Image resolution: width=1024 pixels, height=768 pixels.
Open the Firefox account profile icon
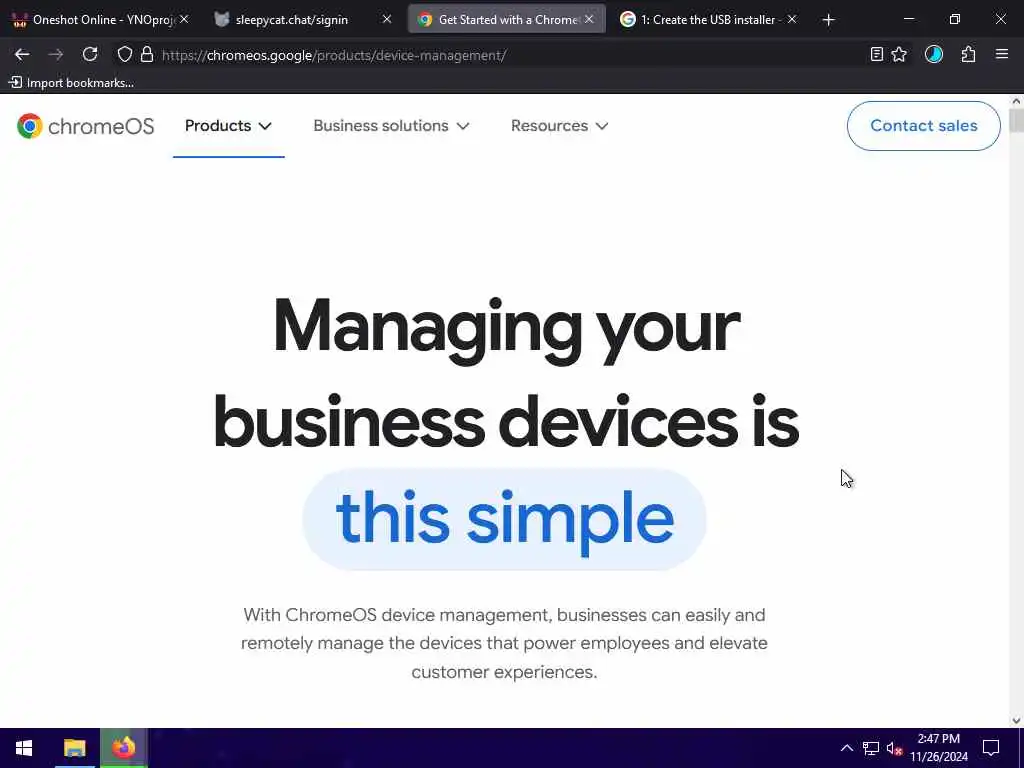tap(934, 55)
